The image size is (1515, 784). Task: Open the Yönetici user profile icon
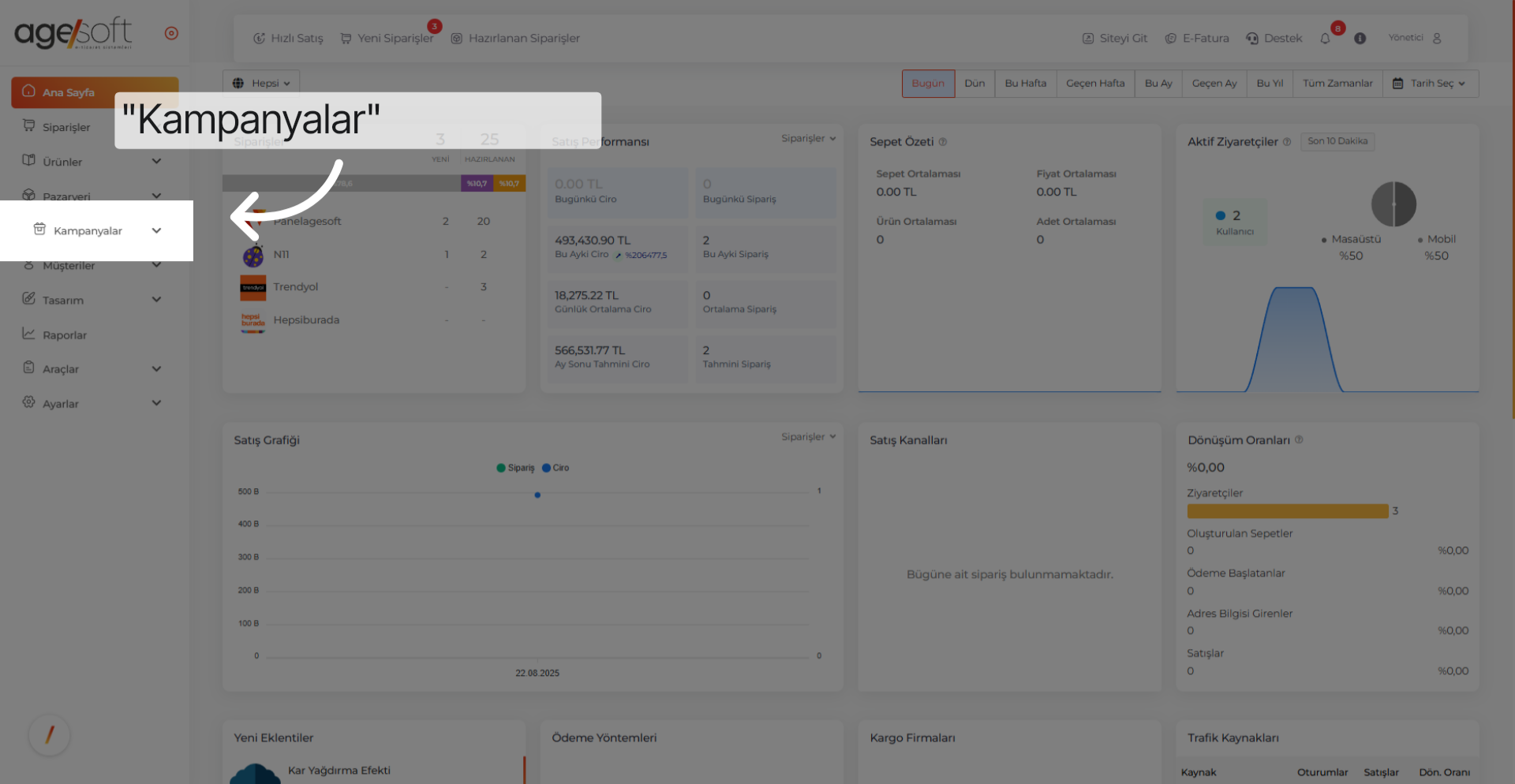click(x=1437, y=38)
